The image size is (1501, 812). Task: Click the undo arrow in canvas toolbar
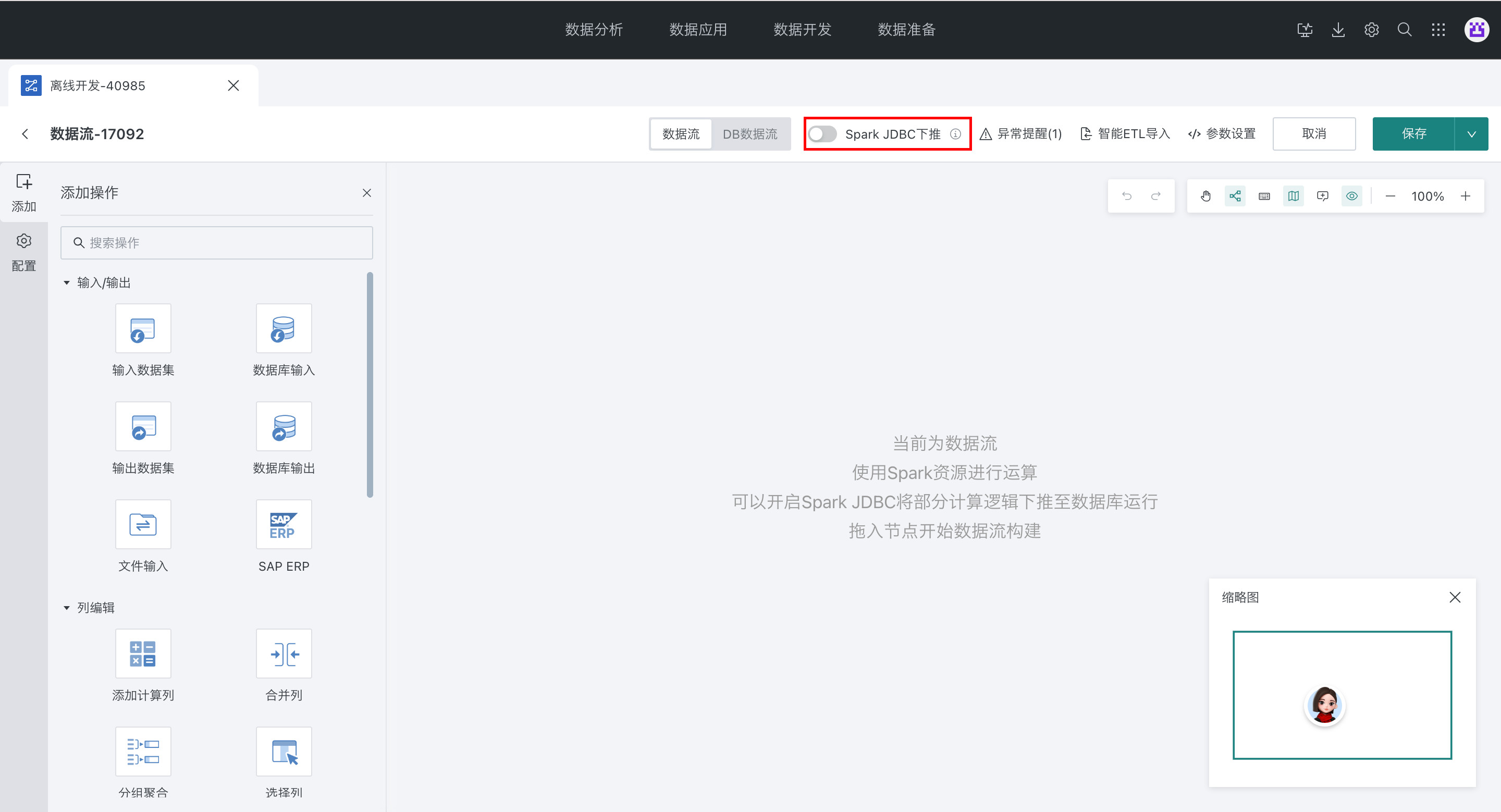1126,196
